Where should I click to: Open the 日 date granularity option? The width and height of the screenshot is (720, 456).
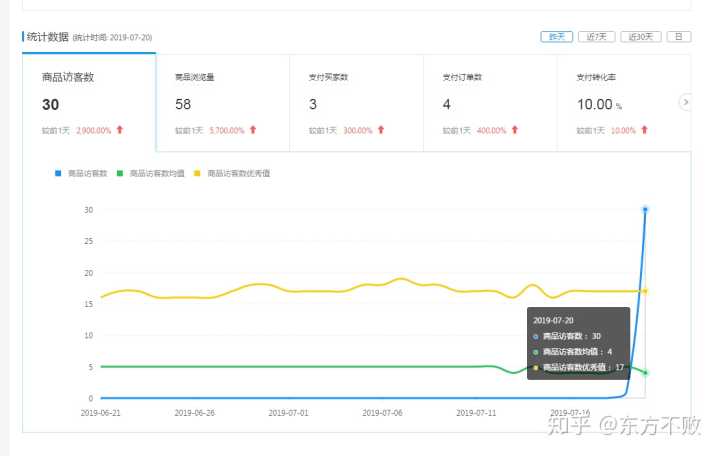[x=678, y=37]
